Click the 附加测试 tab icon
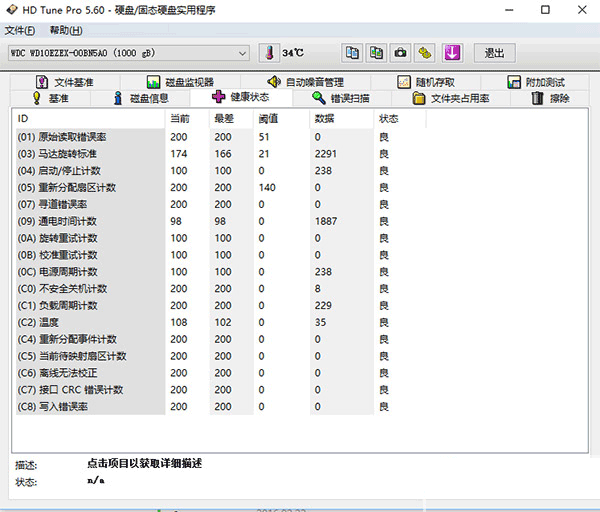The height and width of the screenshot is (512, 600). pos(514,82)
